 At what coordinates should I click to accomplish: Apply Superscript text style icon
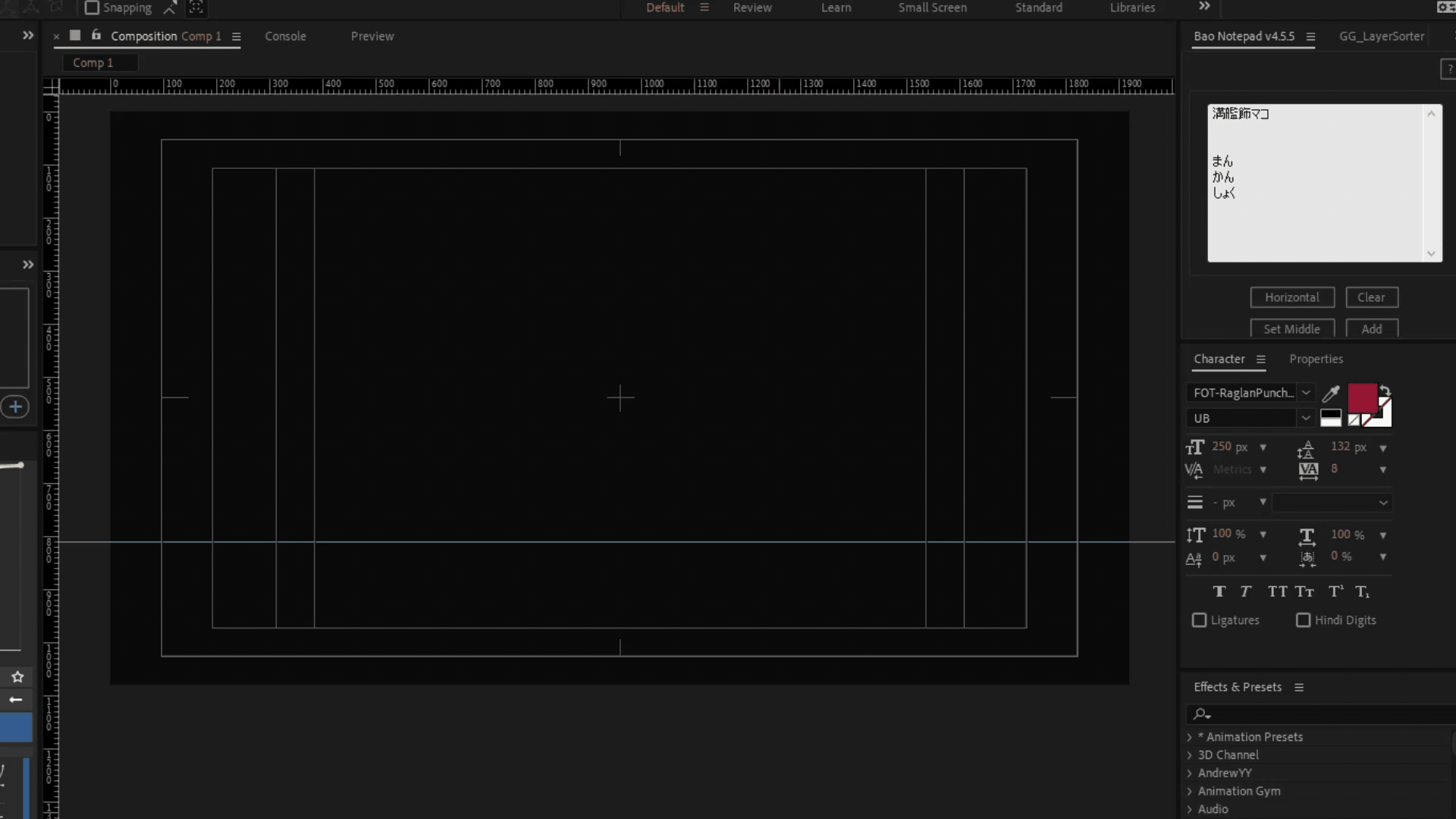(x=1335, y=591)
